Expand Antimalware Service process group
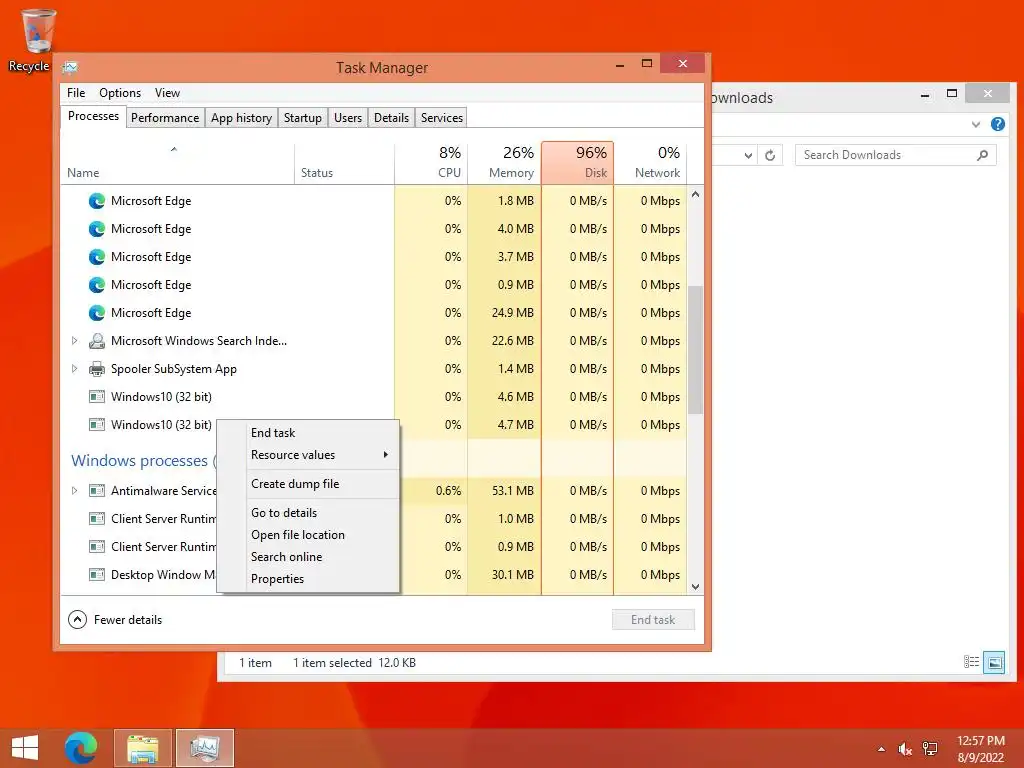The width and height of the screenshot is (1024, 768). (74, 490)
